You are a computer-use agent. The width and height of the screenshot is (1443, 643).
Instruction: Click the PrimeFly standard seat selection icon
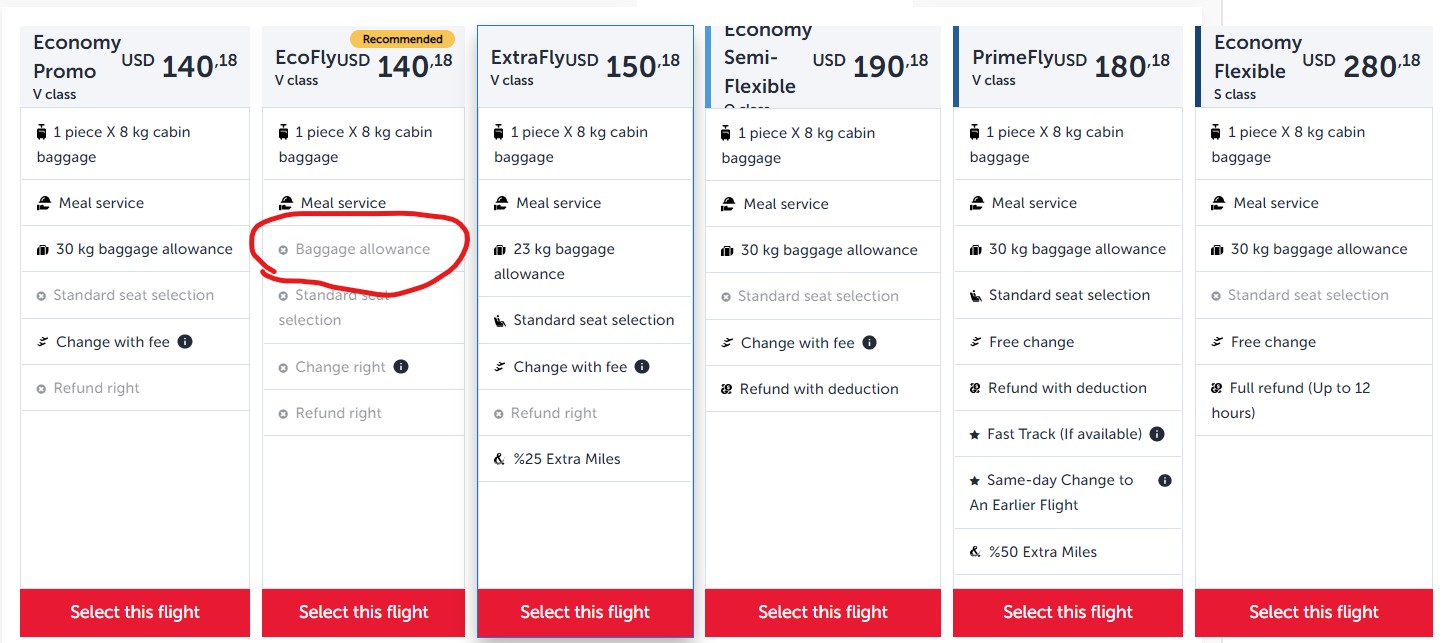pos(976,295)
